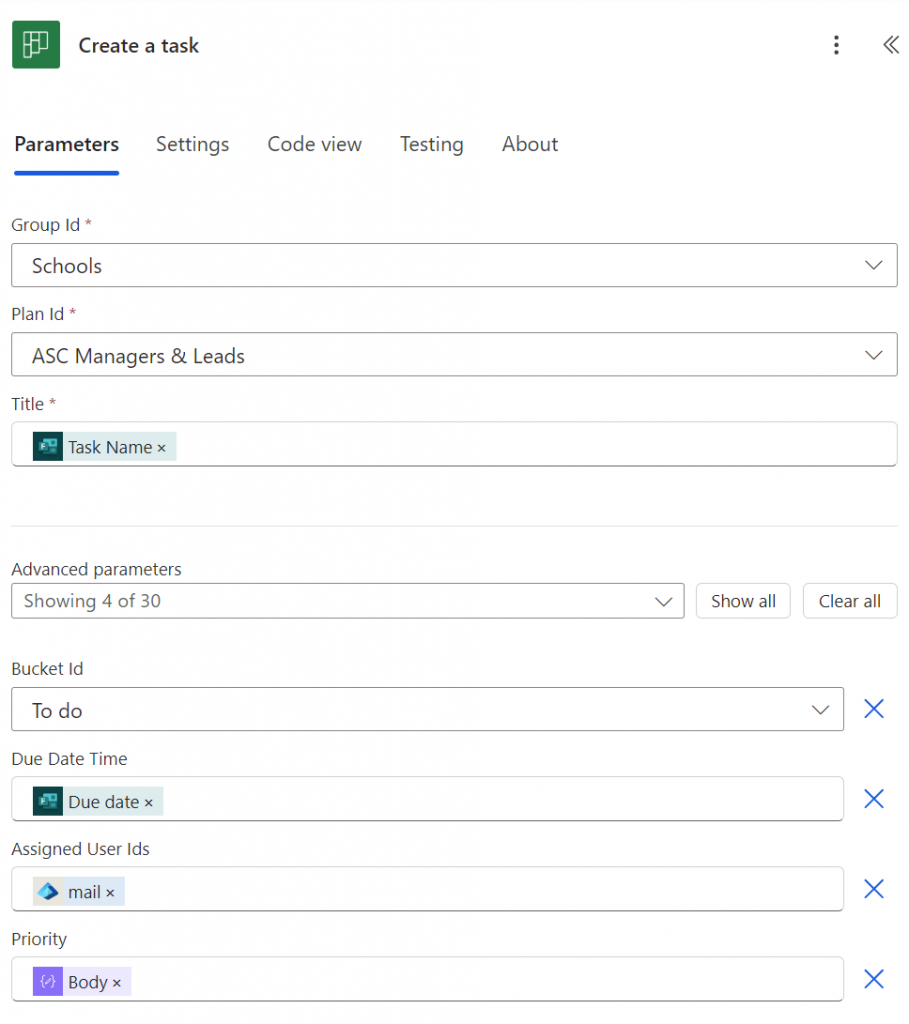Remove the Bucket Id parameter with X
The width and height of the screenshot is (909, 1024).
873,709
